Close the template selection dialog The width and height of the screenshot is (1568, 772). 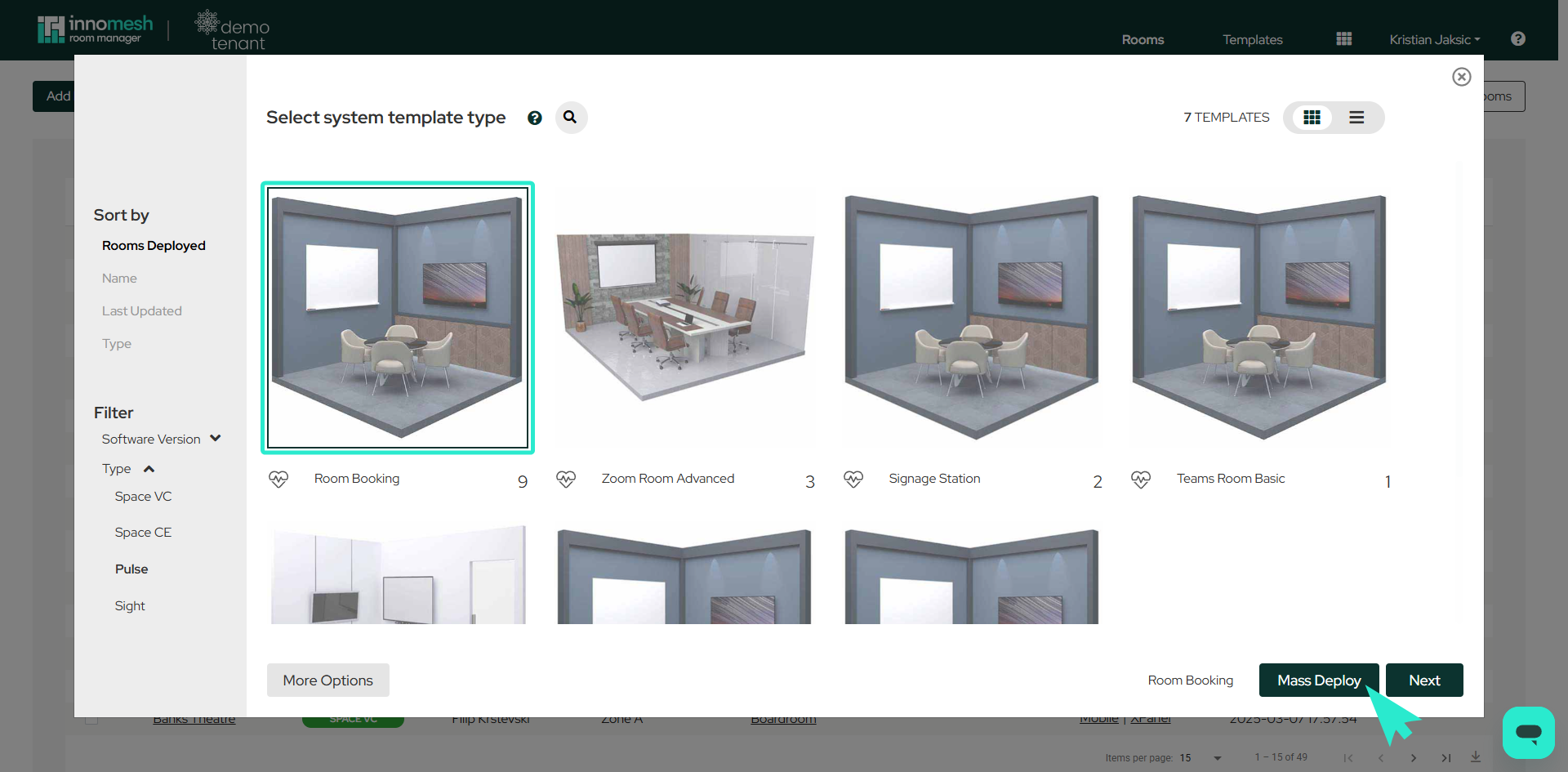pos(1462,77)
